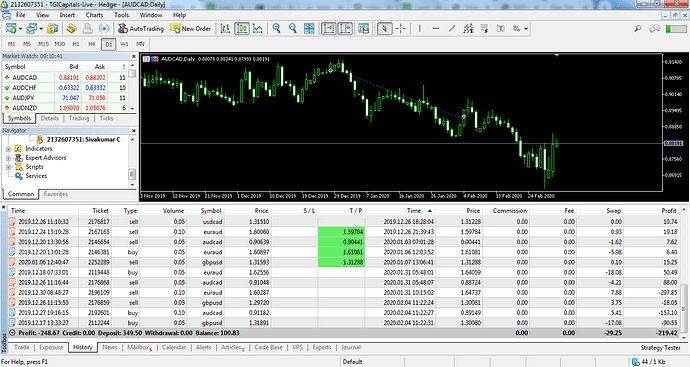Open search magnifier in top right
This screenshot has width=690, height=367.
[x=638, y=29]
